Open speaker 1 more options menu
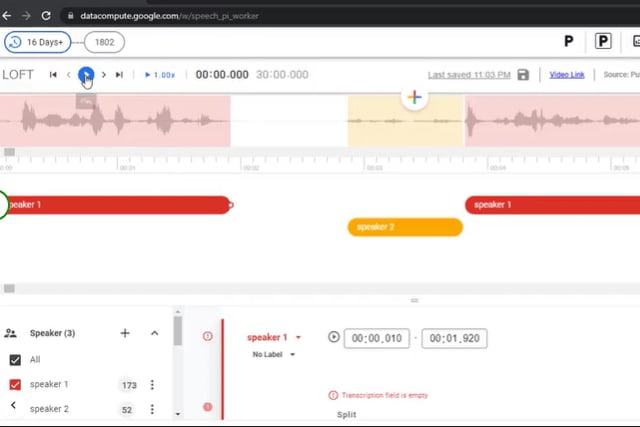 153,385
